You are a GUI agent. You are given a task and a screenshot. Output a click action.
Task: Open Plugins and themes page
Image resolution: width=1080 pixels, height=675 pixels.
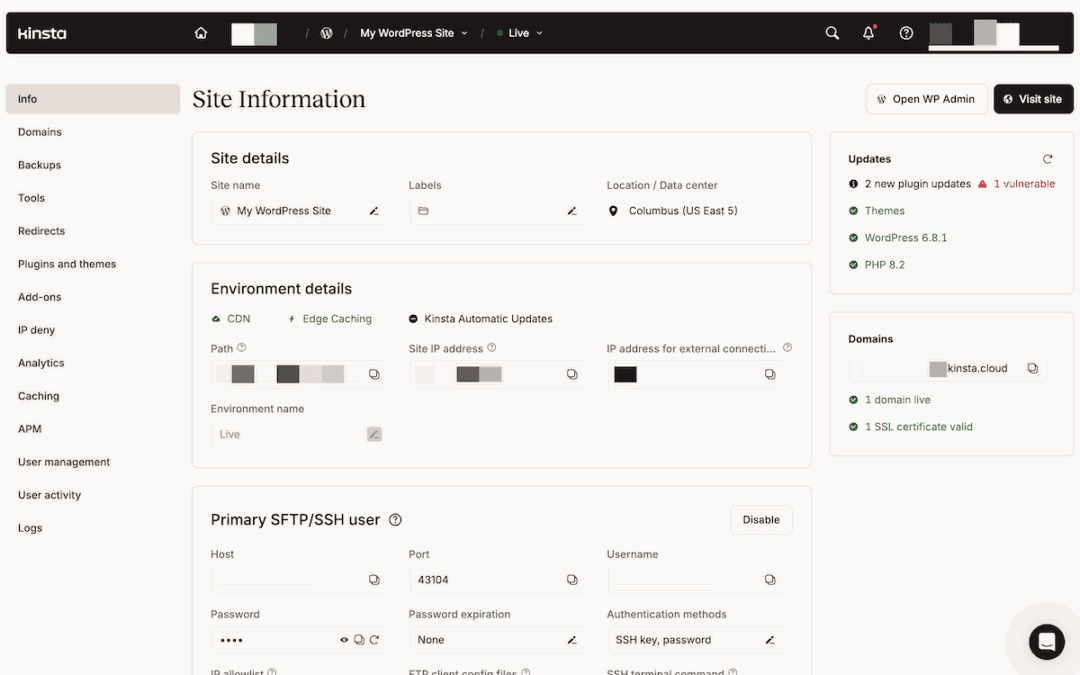click(67, 264)
